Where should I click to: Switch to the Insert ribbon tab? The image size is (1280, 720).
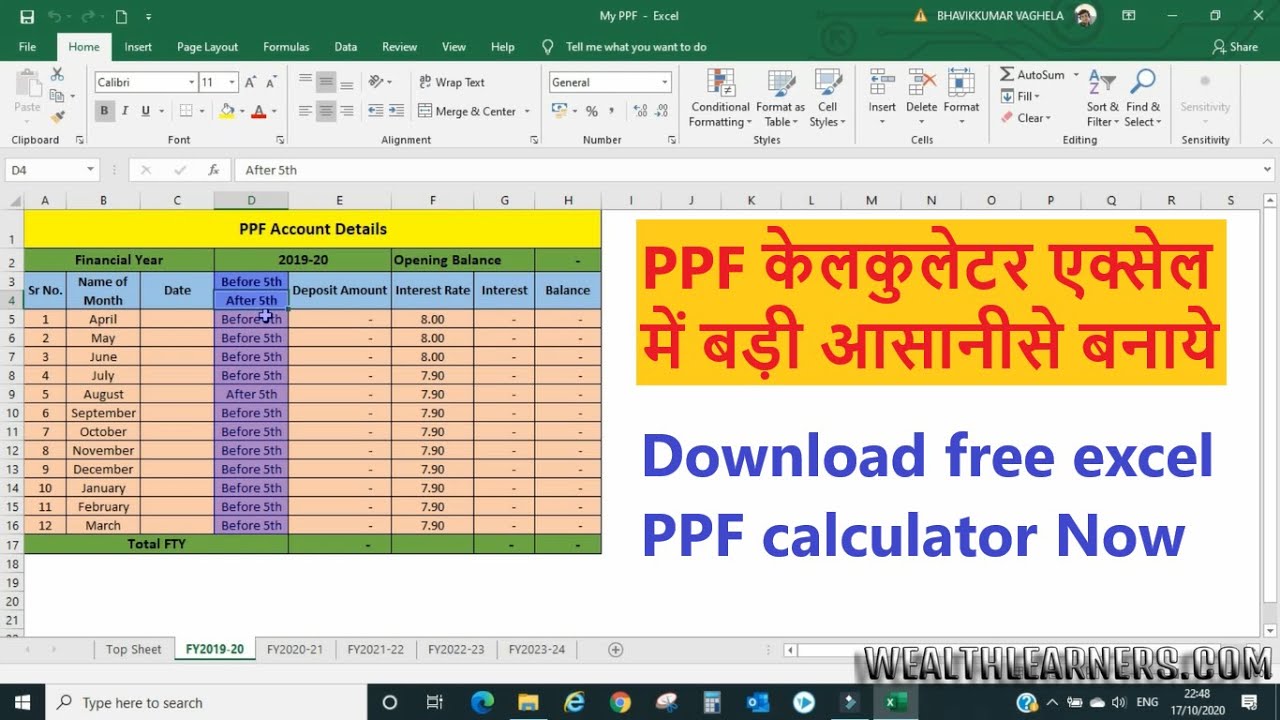(x=138, y=47)
